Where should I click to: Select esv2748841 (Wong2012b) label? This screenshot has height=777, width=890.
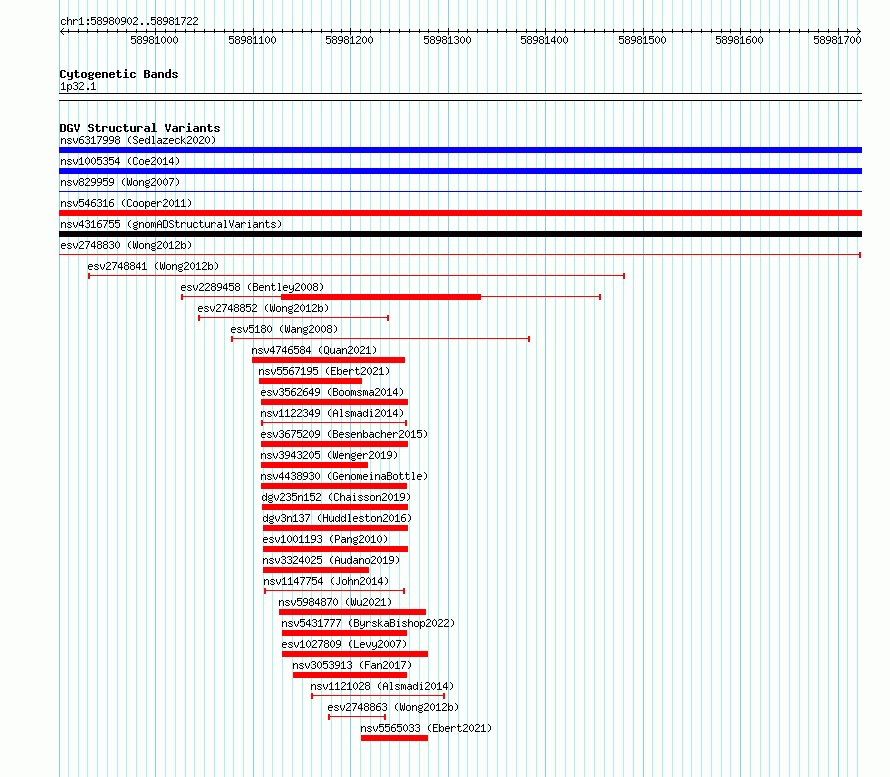pos(153,266)
